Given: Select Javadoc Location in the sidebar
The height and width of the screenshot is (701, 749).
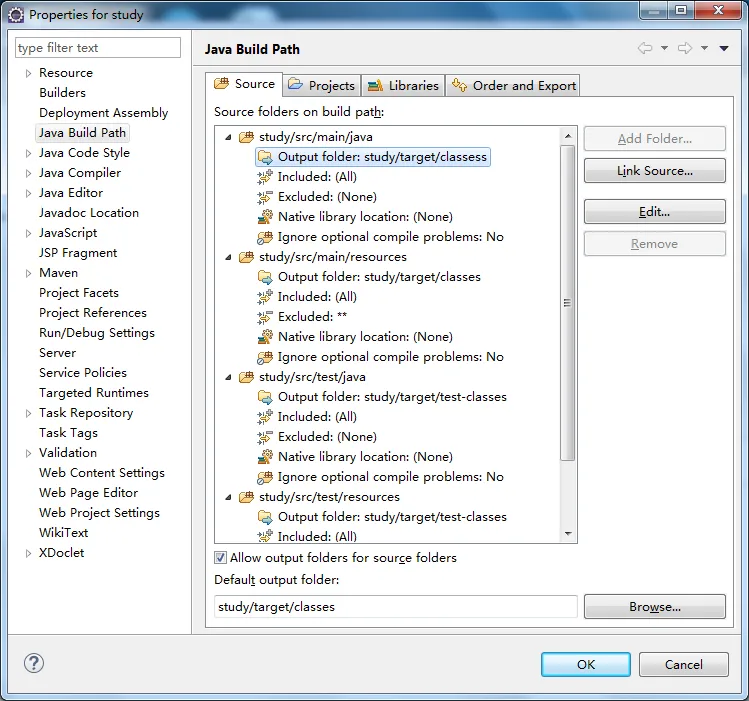Looking at the screenshot, I should pos(89,213).
